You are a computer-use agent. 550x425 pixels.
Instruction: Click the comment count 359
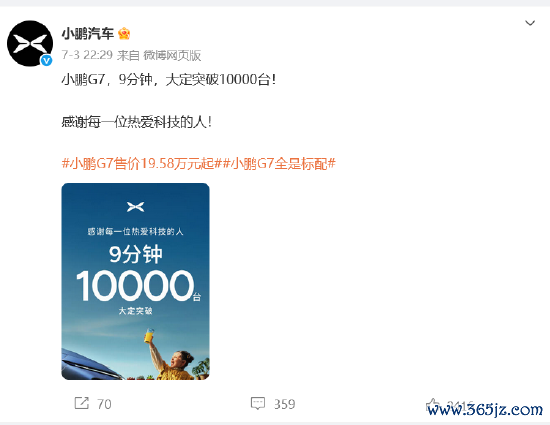tap(284, 404)
